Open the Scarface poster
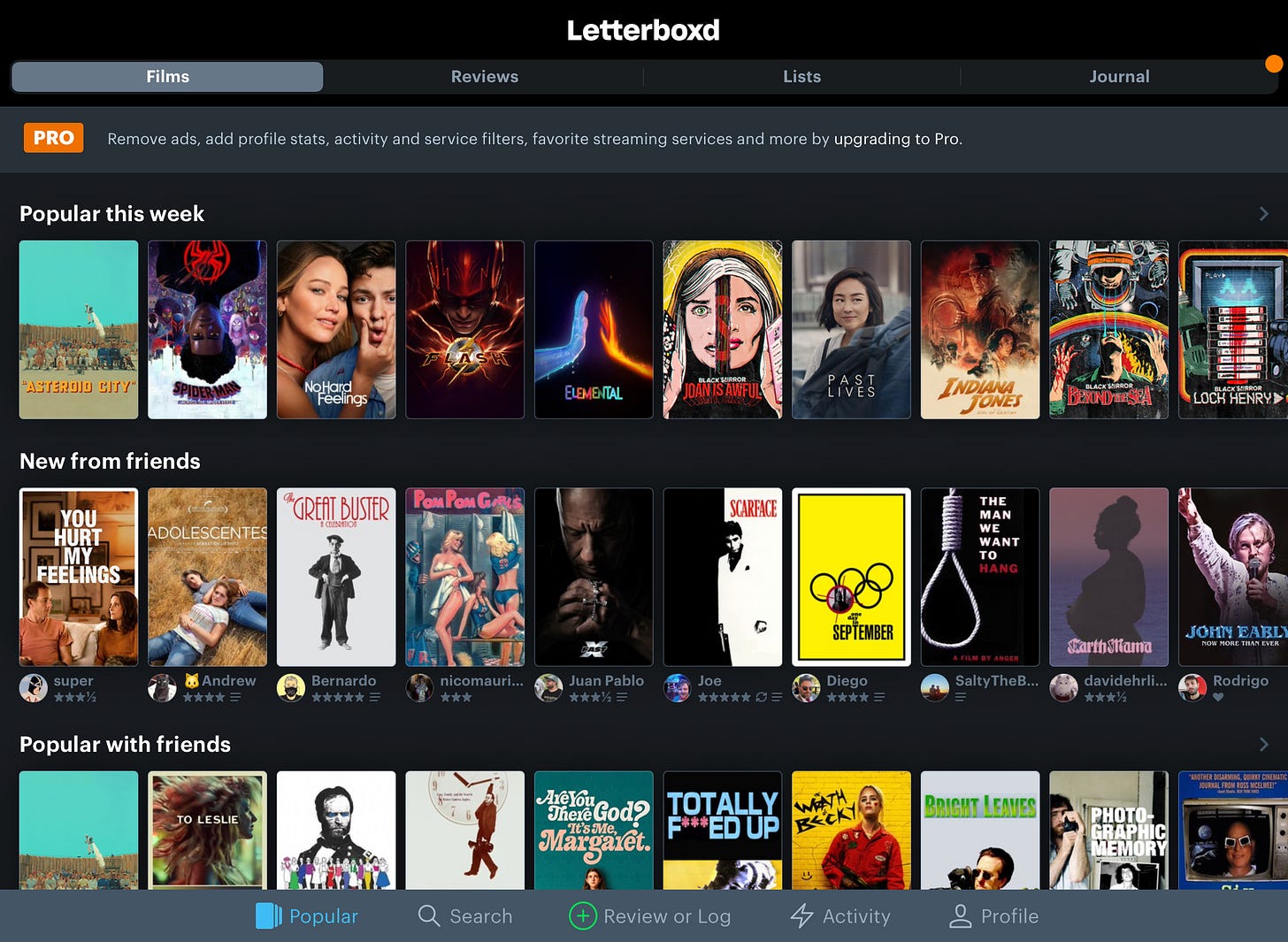Image resolution: width=1288 pixels, height=942 pixels. coord(723,578)
